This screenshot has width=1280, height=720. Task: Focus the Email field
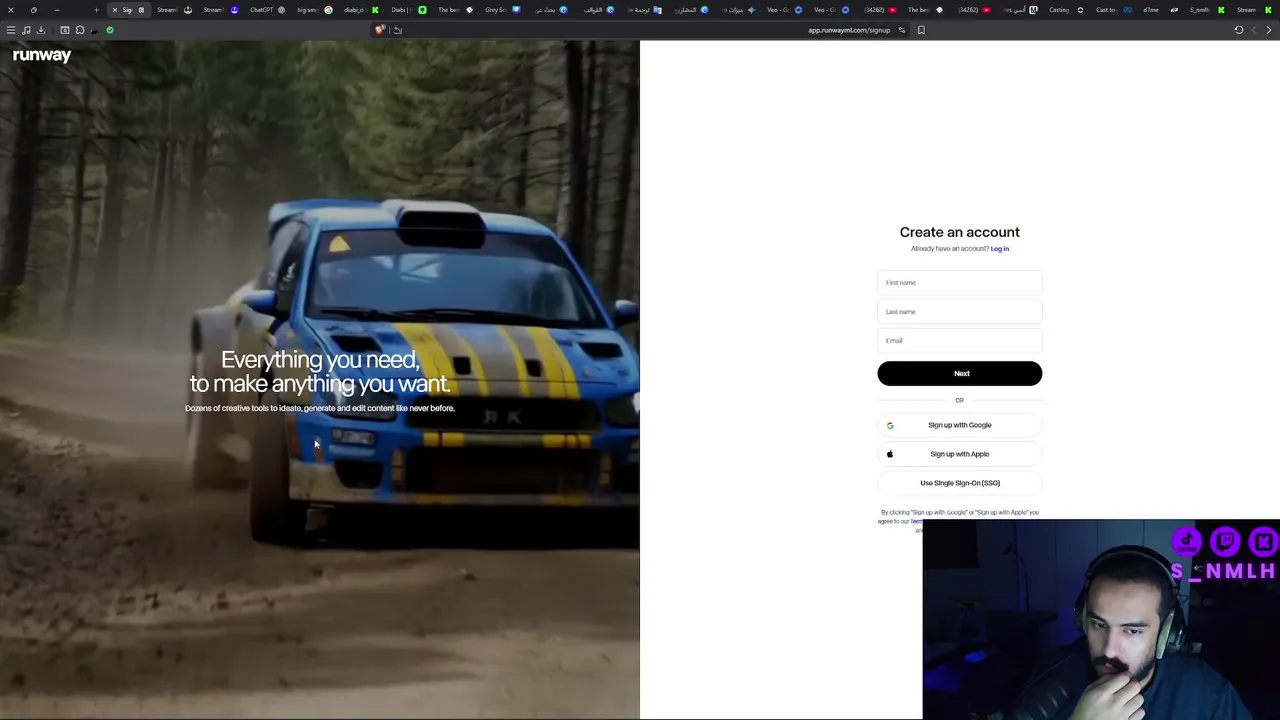click(960, 341)
